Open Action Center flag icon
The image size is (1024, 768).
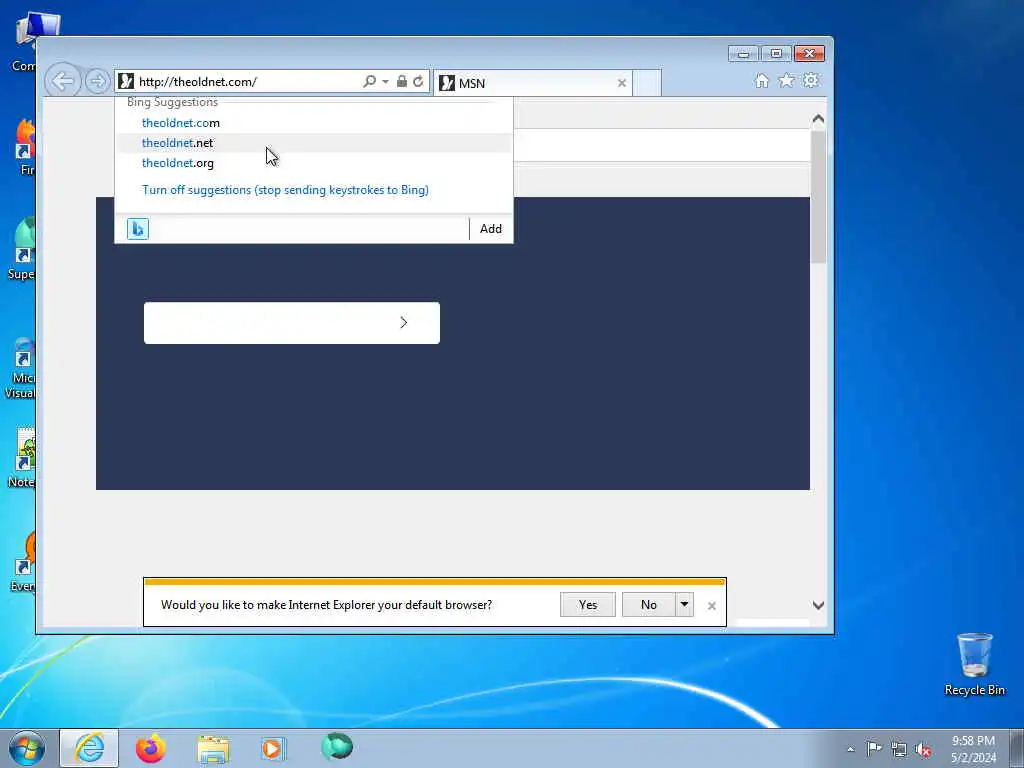(x=874, y=749)
